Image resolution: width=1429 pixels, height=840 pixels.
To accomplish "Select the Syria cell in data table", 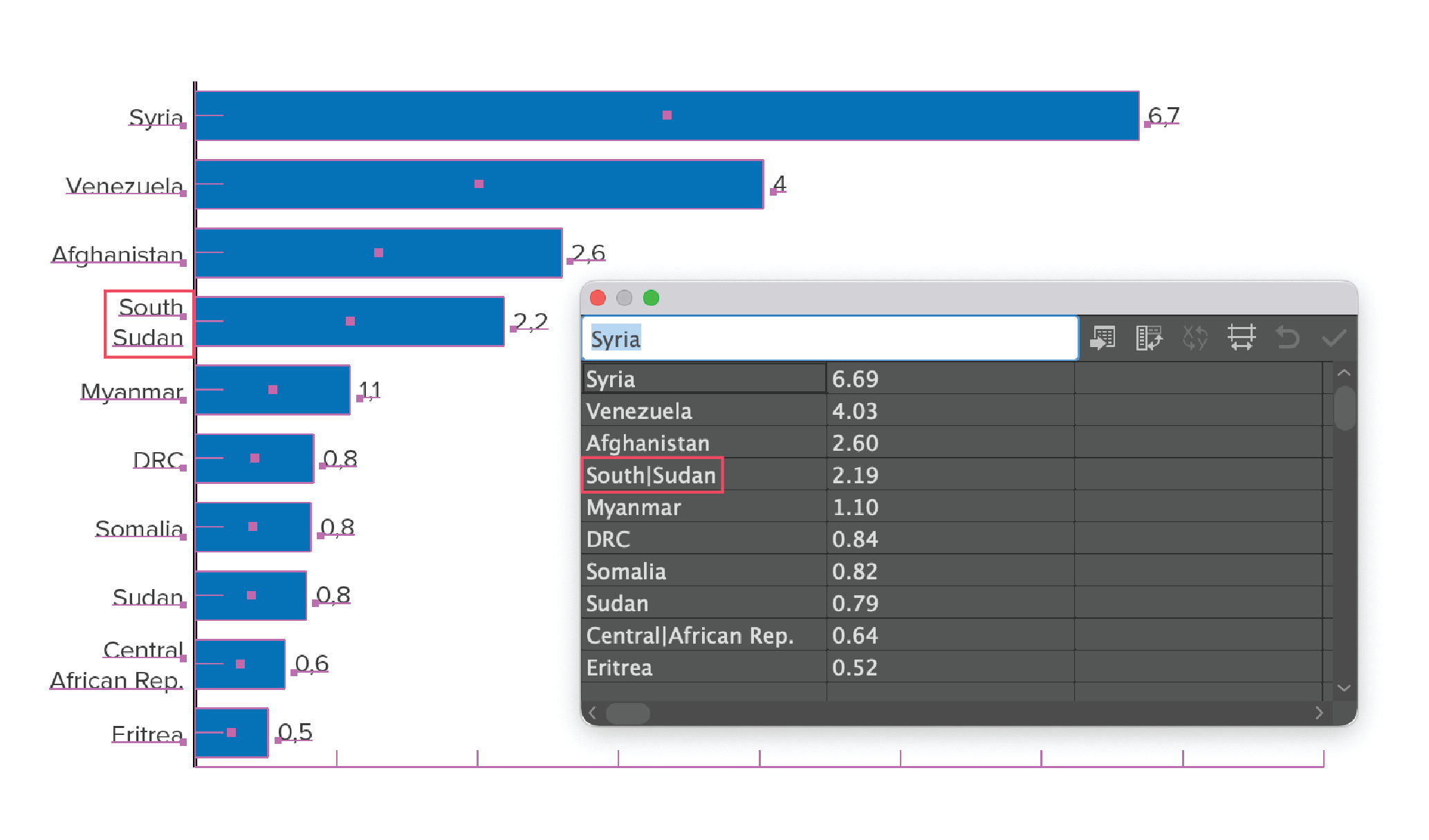I will tap(704, 379).
